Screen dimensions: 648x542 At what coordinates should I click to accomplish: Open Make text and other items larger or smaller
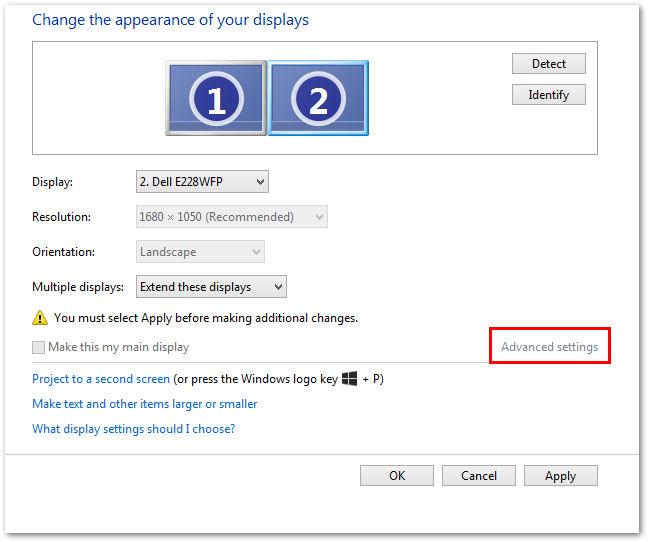click(145, 404)
